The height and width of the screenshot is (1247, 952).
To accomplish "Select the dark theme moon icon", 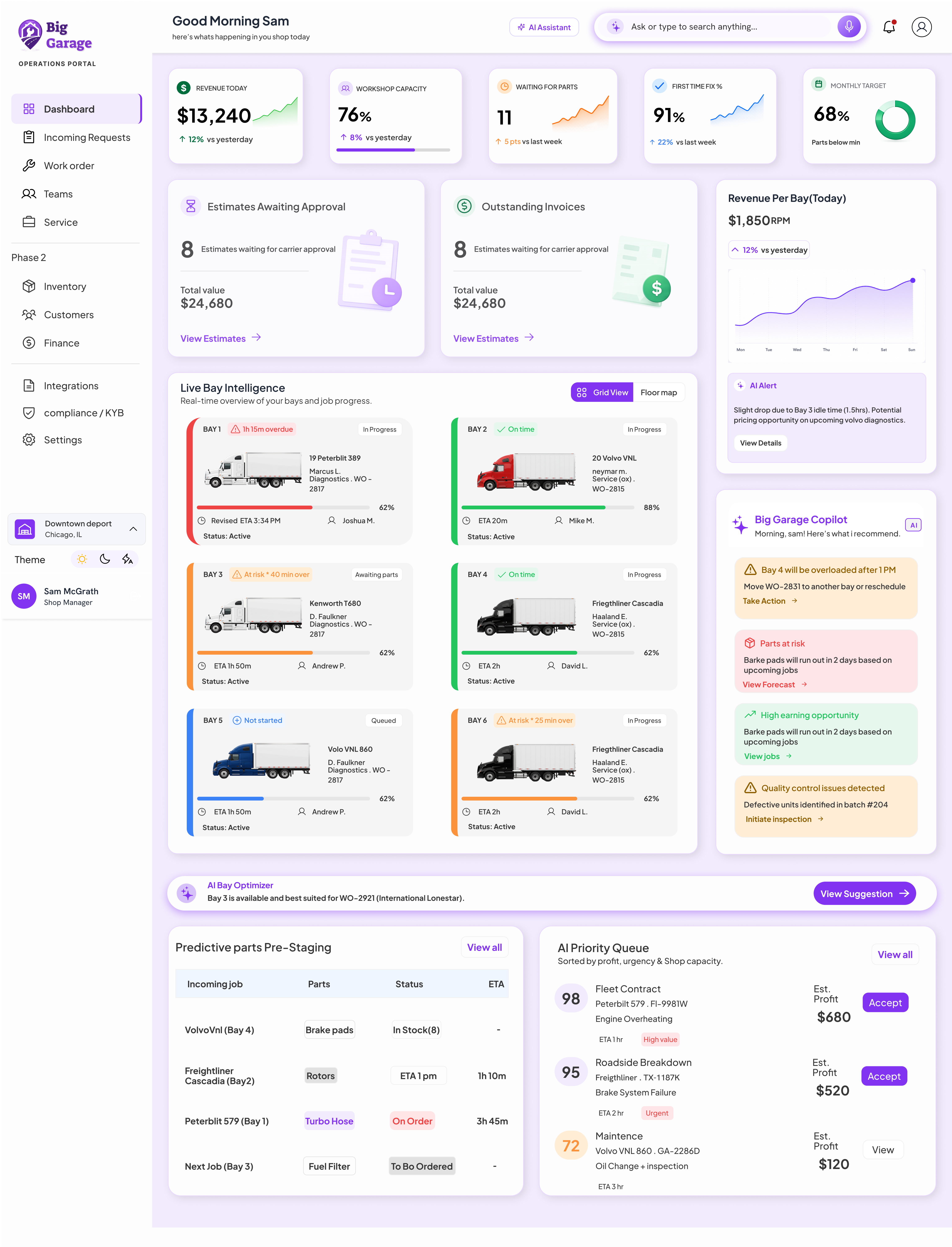I will 105,559.
